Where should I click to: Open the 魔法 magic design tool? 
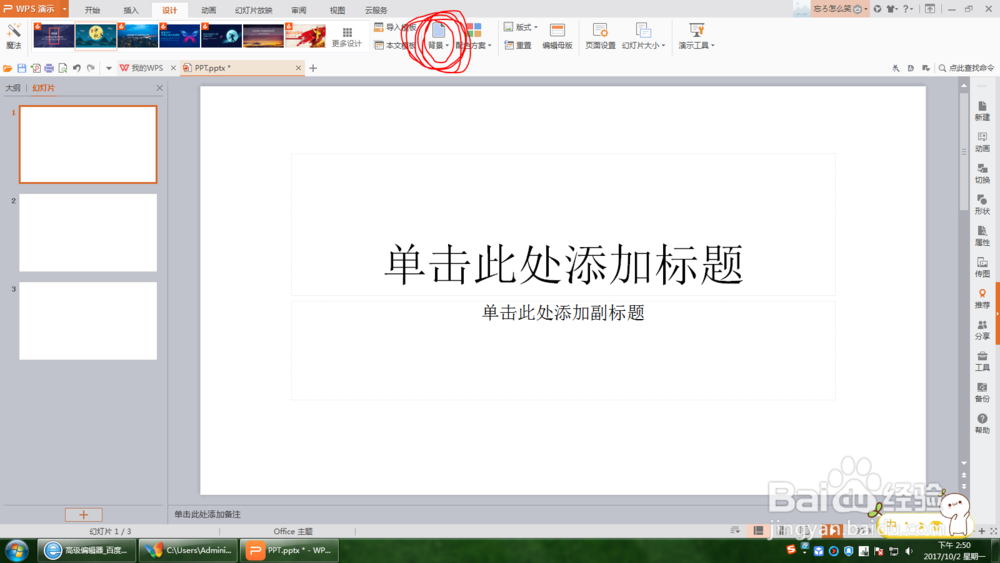pyautogui.click(x=13, y=36)
